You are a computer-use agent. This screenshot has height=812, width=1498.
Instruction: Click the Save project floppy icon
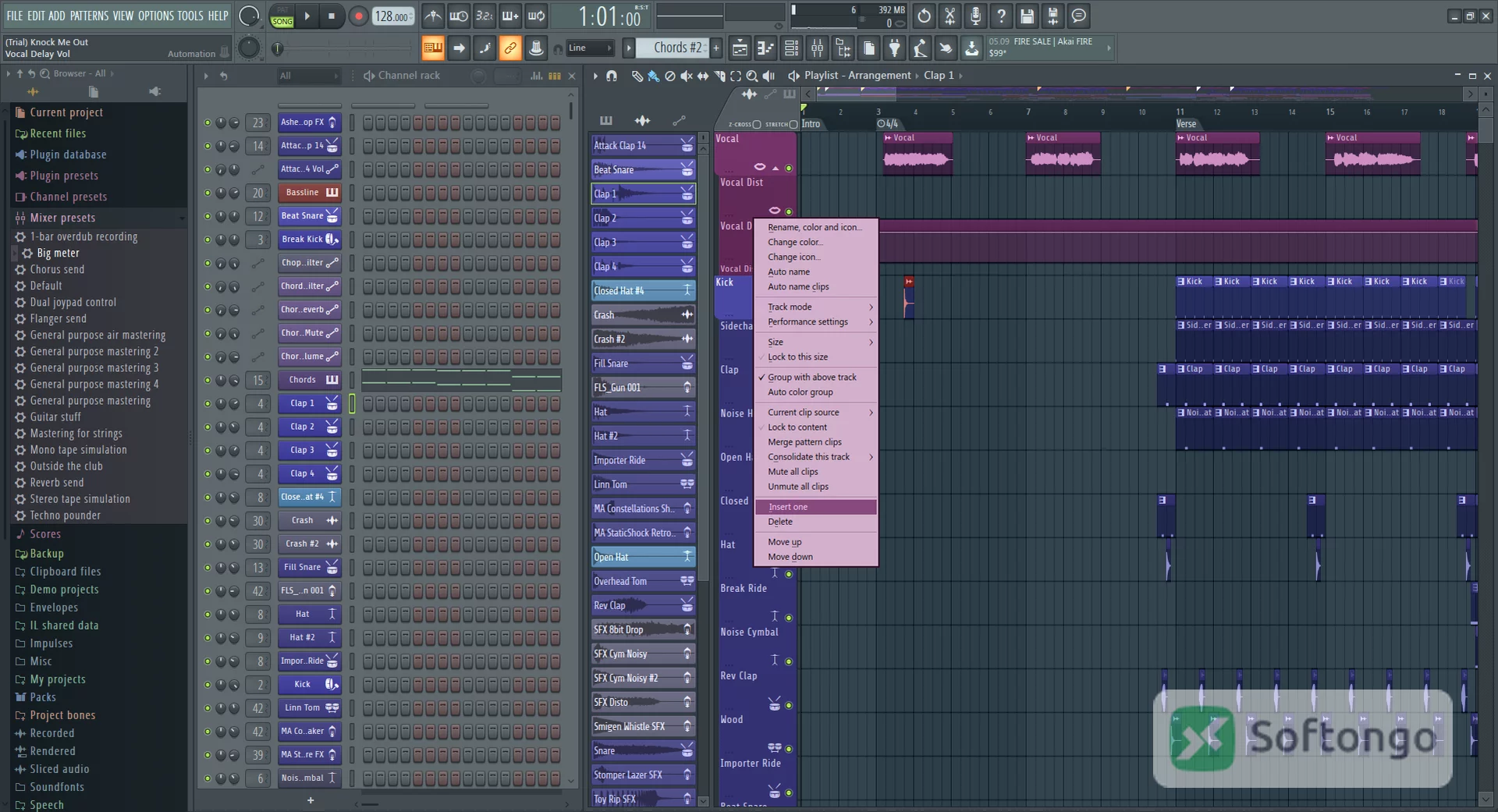(1027, 16)
